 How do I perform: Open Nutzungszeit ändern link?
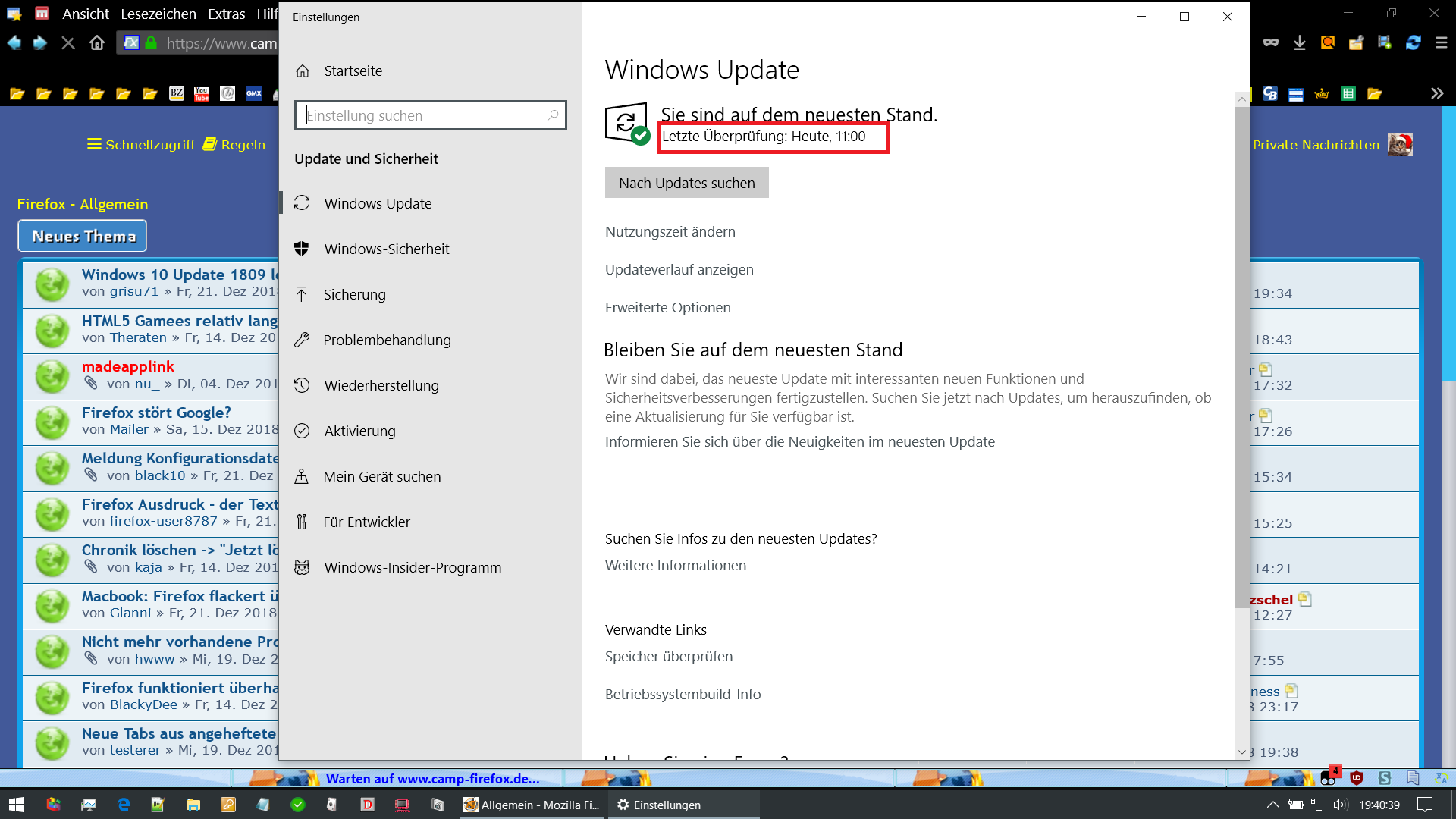click(670, 231)
